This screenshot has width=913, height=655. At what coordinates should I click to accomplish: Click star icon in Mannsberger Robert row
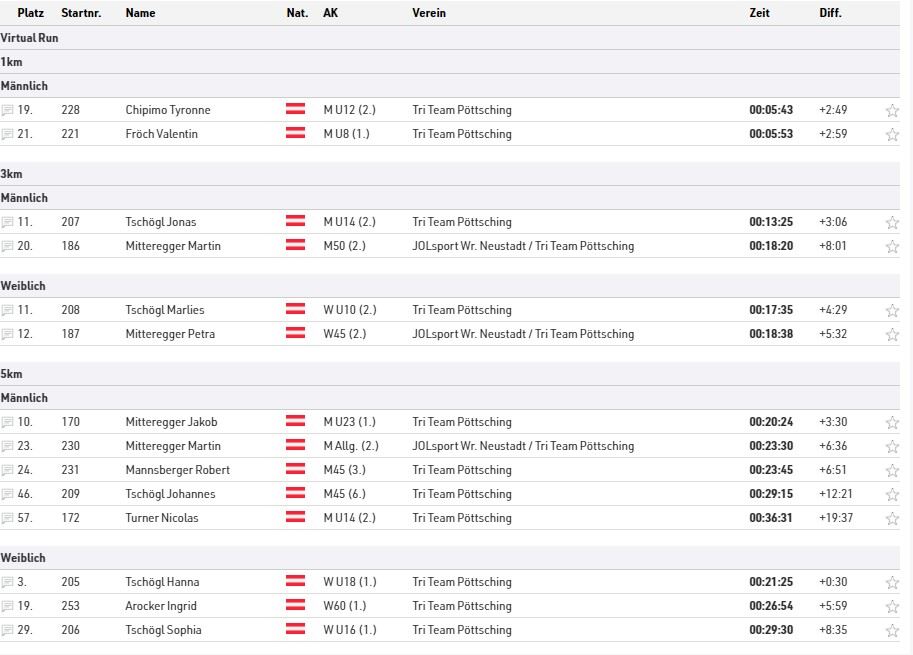892,470
